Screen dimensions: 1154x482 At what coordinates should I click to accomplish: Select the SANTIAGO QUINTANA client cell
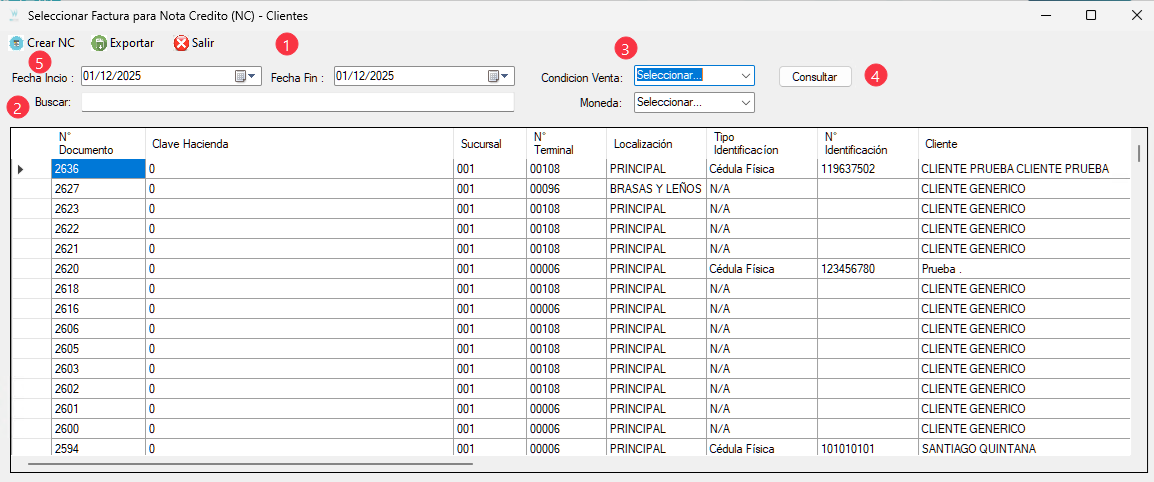point(1024,449)
